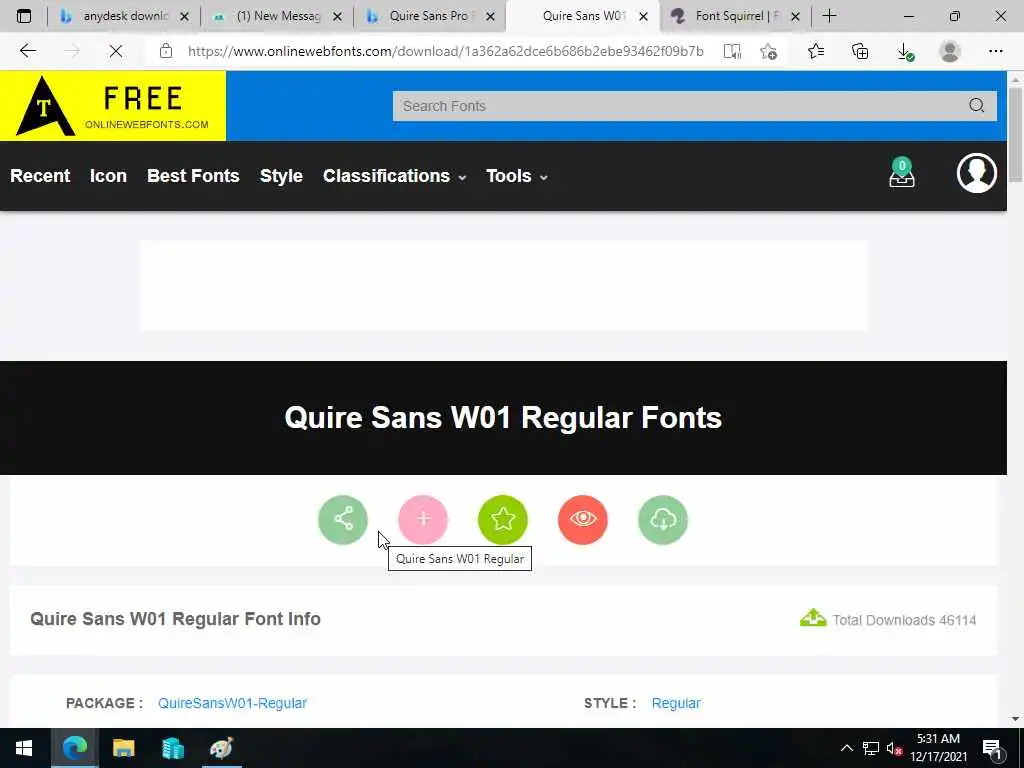Open the Style menu item

281,176
